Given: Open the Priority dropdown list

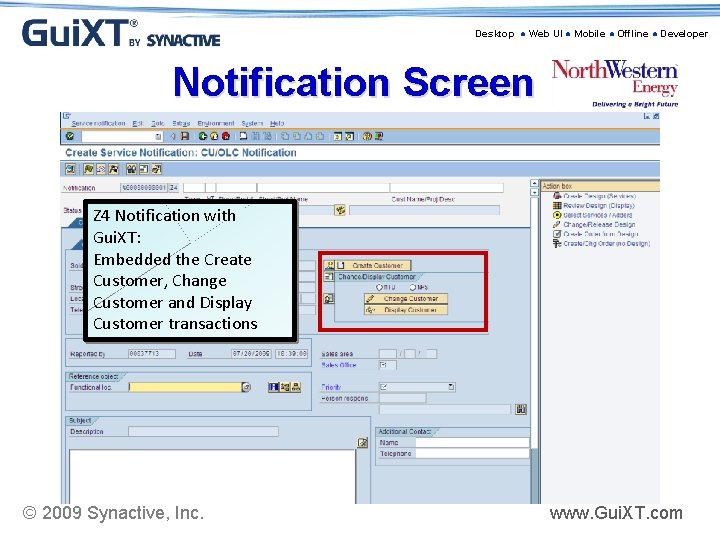Looking at the screenshot, I should (451, 387).
